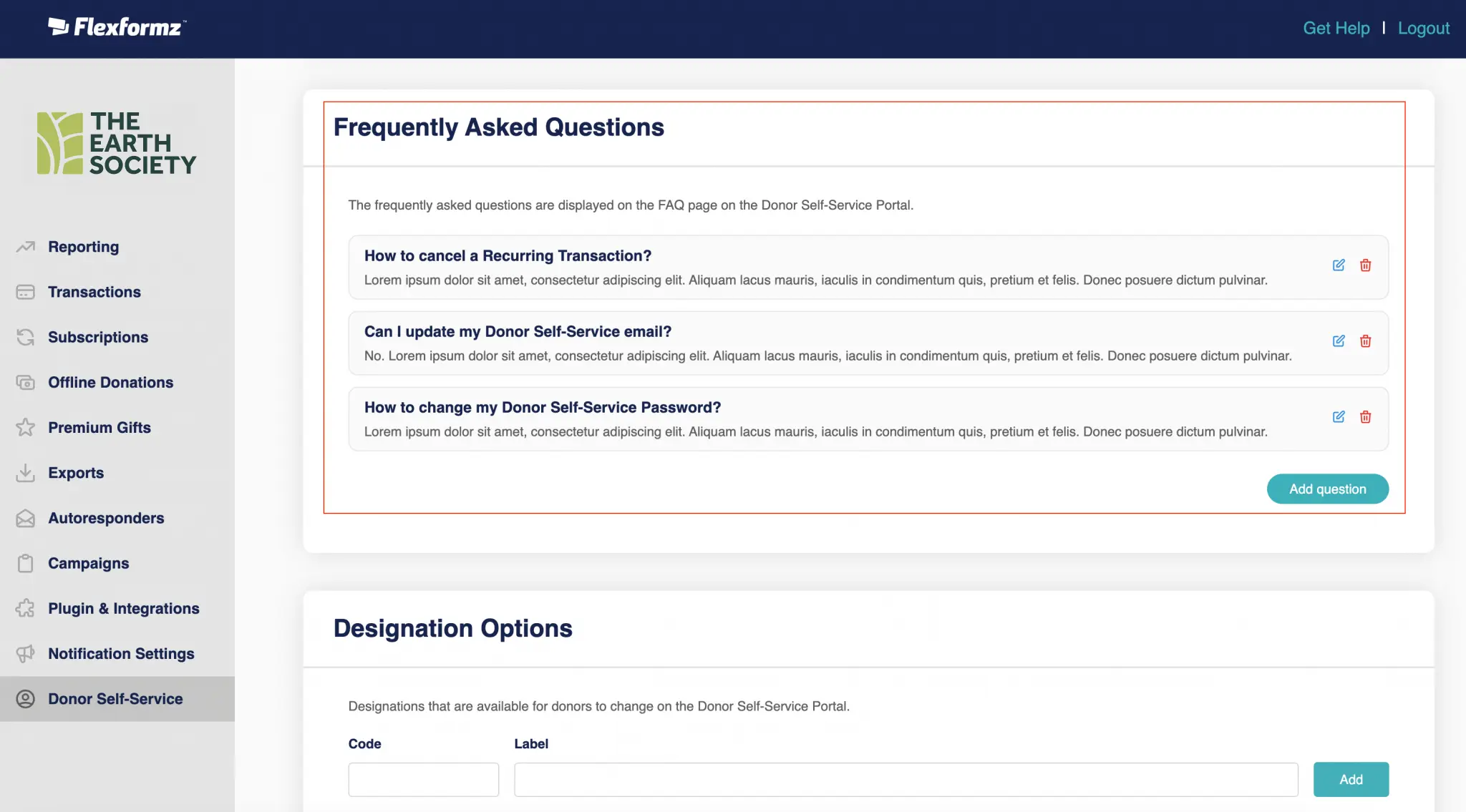1466x812 pixels.
Task: Open Offline Donations section
Action: point(110,382)
